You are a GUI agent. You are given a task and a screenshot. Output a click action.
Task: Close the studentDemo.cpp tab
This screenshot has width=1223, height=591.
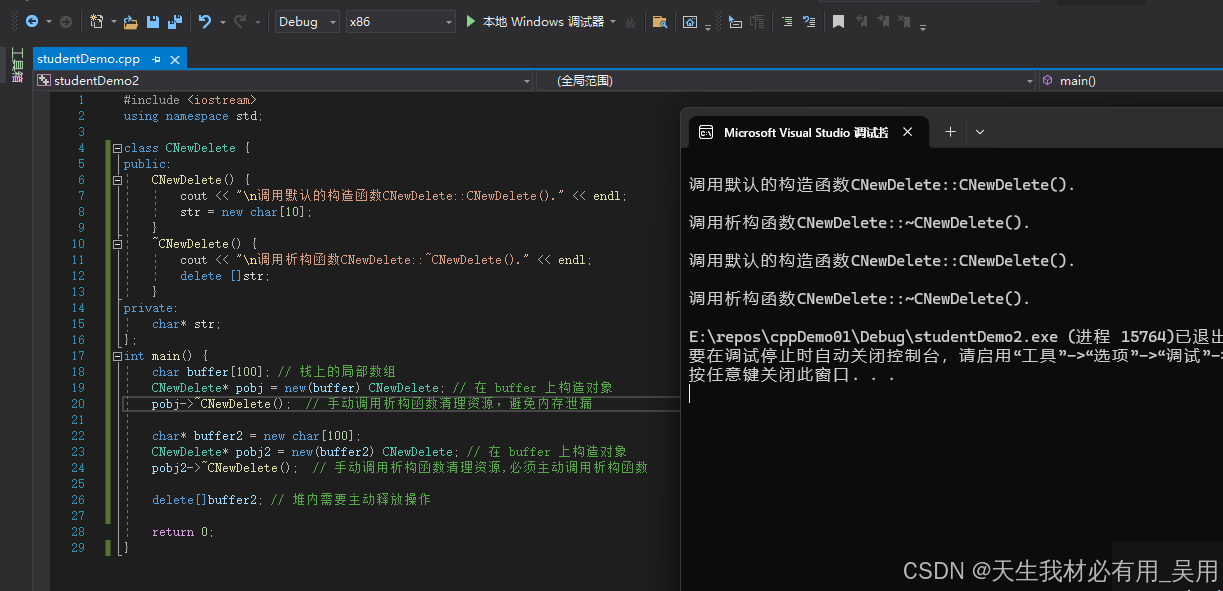(175, 59)
